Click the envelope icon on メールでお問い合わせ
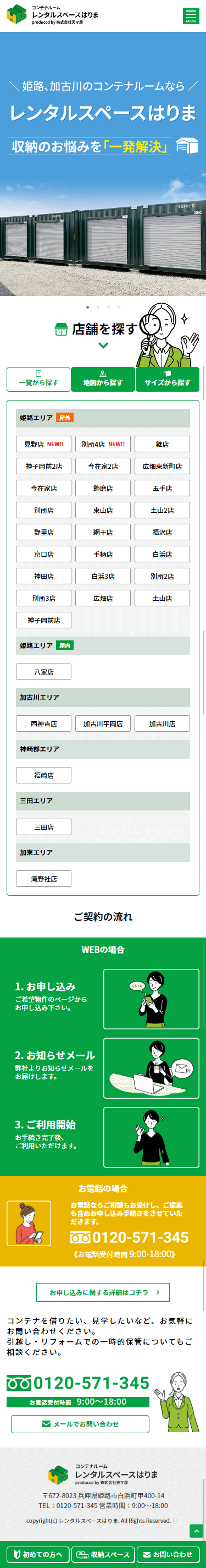This screenshot has height=1568, width=206. (x=46, y=1424)
